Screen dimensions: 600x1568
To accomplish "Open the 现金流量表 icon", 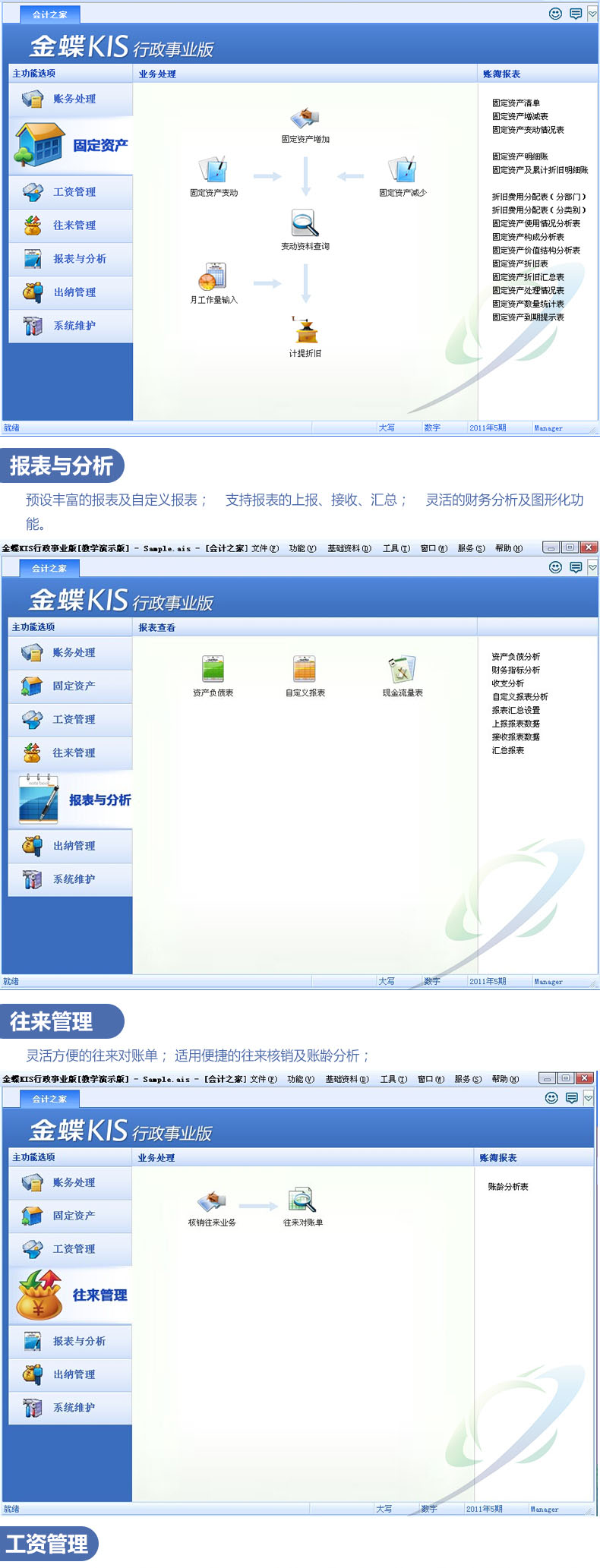I will click(x=402, y=669).
